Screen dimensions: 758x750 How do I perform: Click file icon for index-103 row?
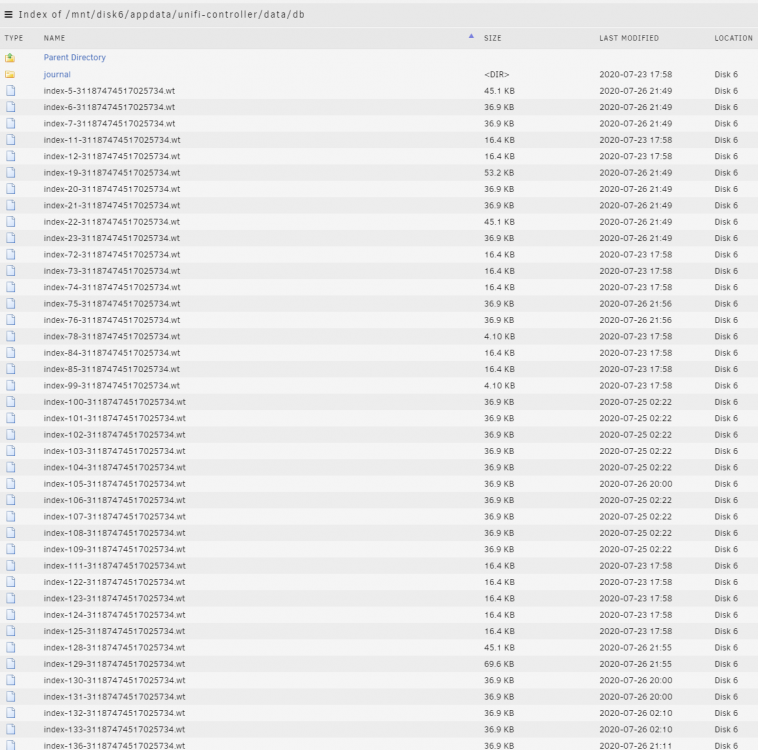point(11,451)
